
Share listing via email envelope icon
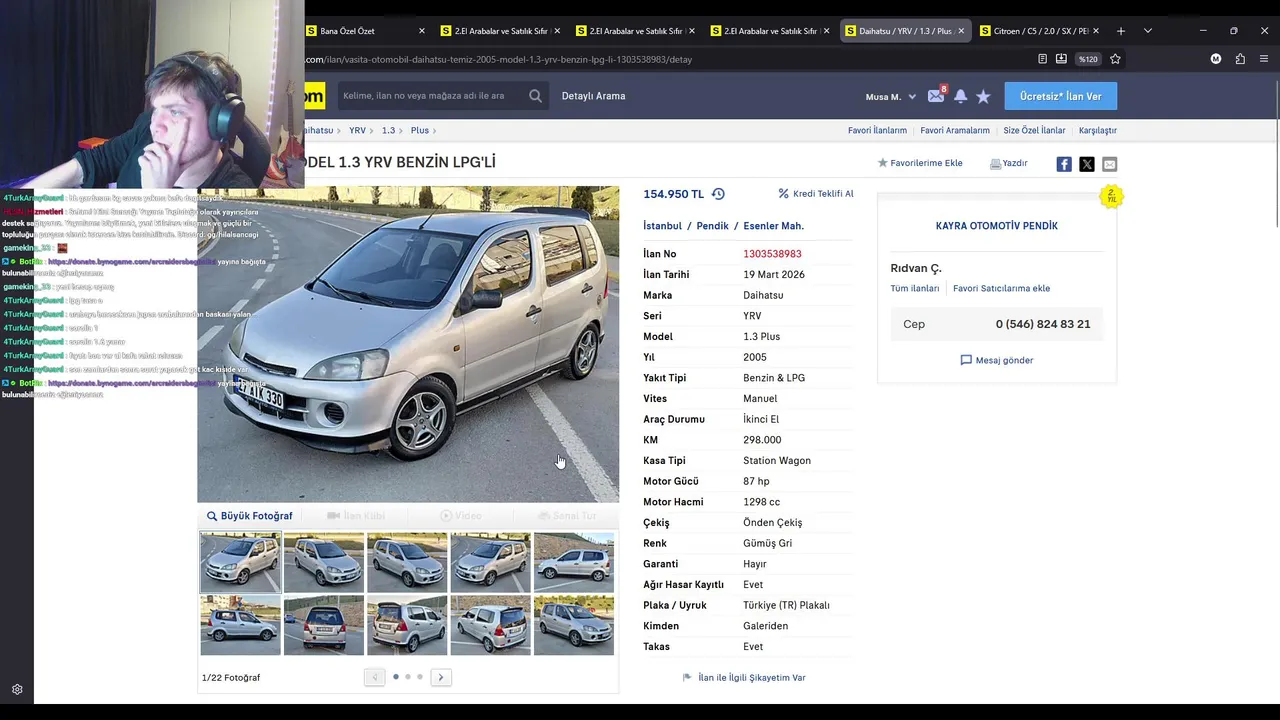1109,164
